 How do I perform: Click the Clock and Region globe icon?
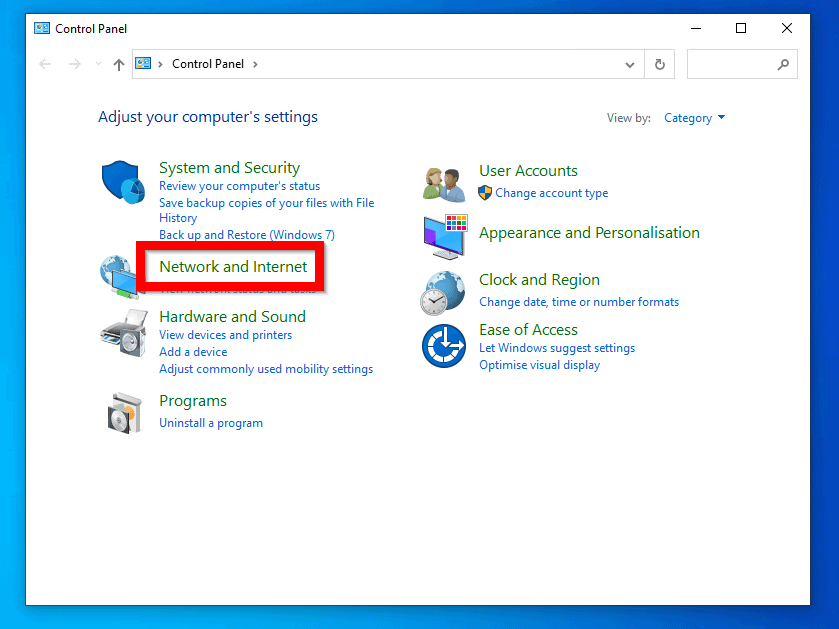pyautogui.click(x=444, y=292)
